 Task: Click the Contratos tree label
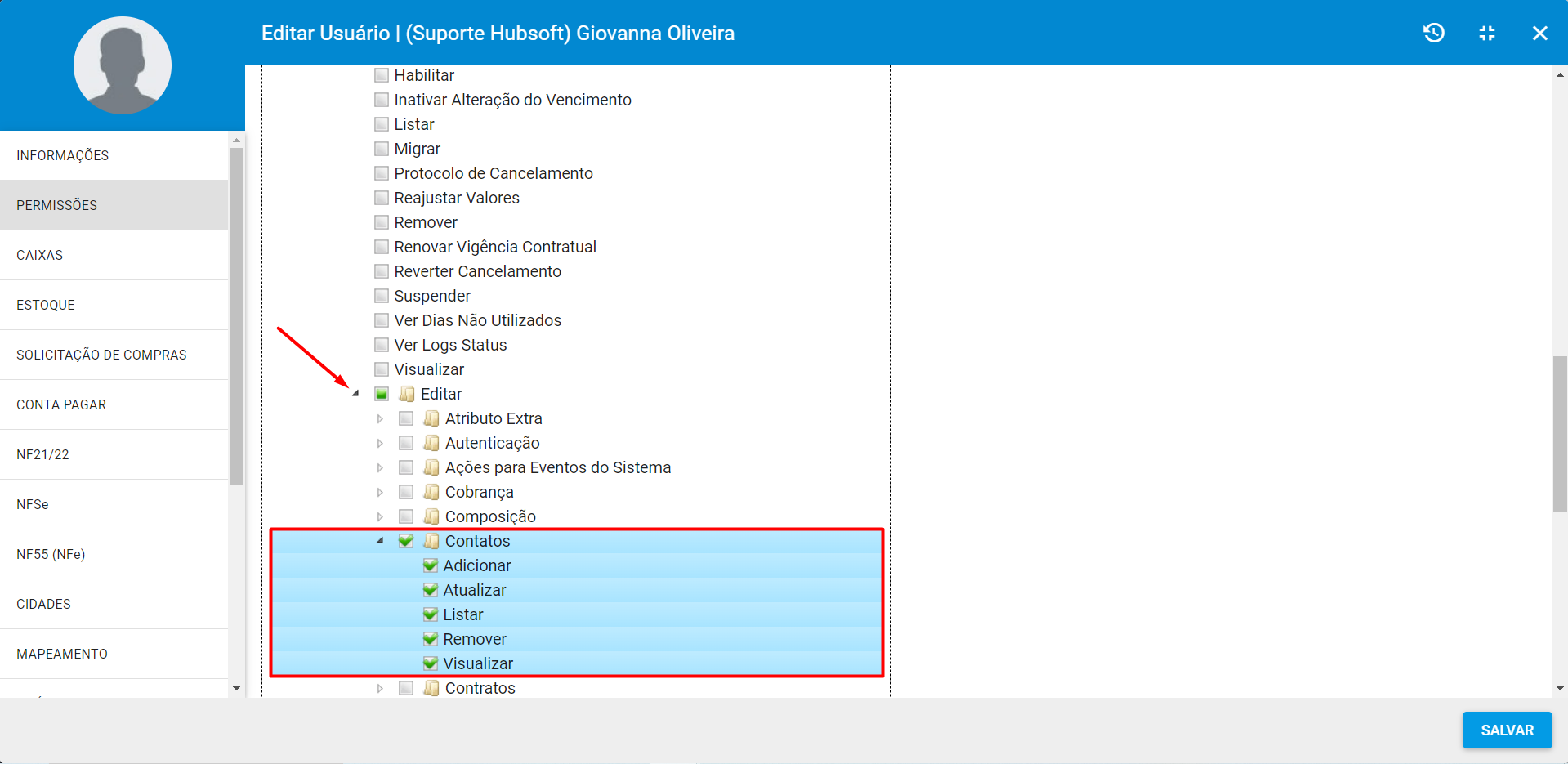480,688
